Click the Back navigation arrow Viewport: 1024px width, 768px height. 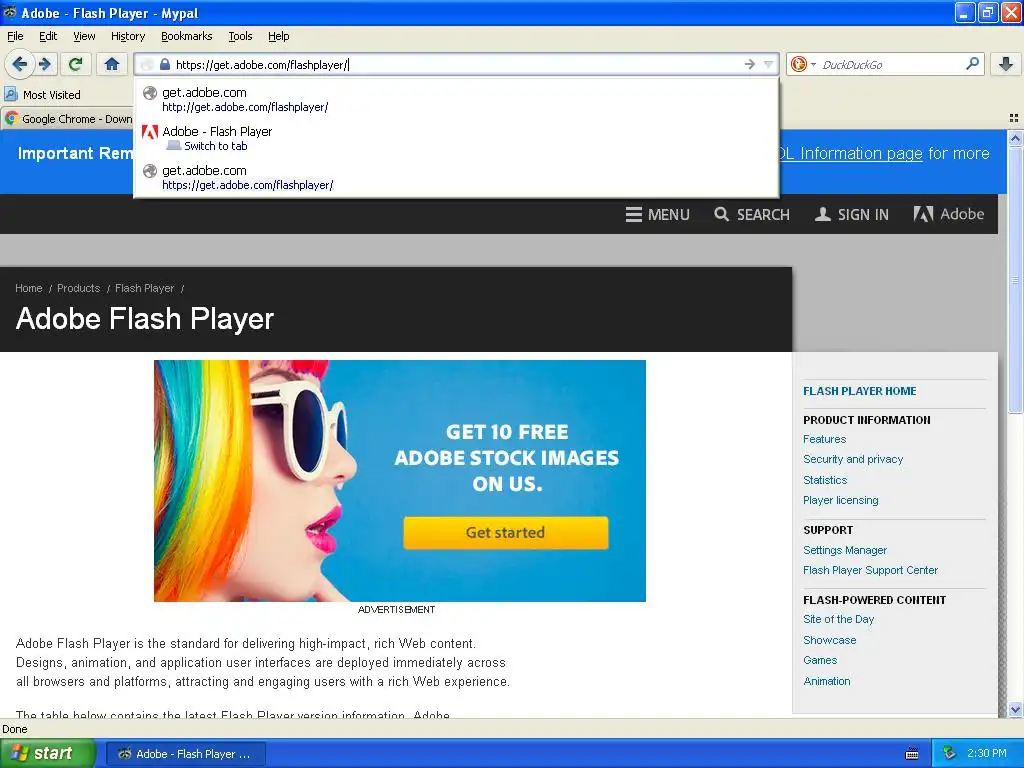[19, 64]
